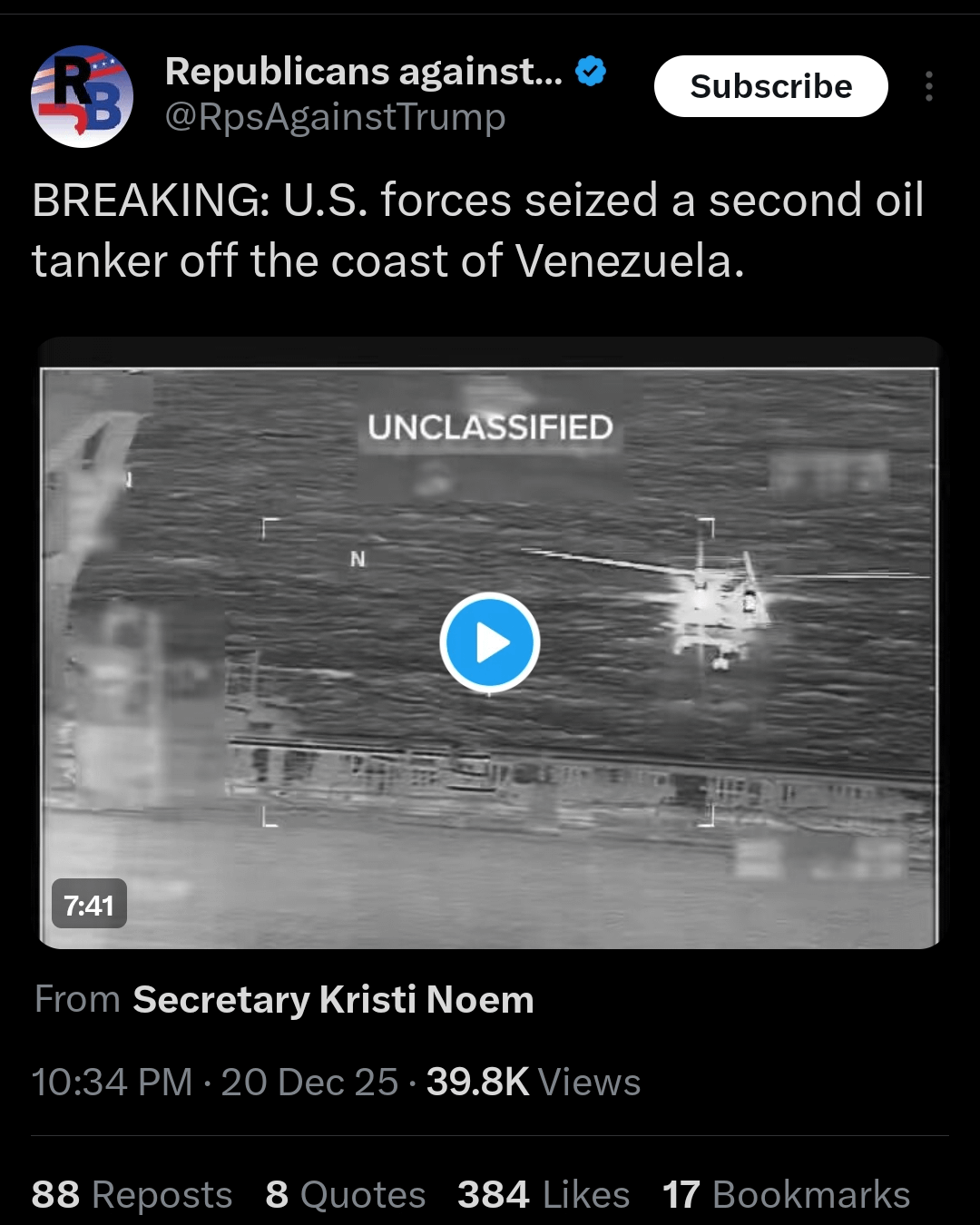Click the UNCLASSIFIED label in the video

(x=490, y=427)
